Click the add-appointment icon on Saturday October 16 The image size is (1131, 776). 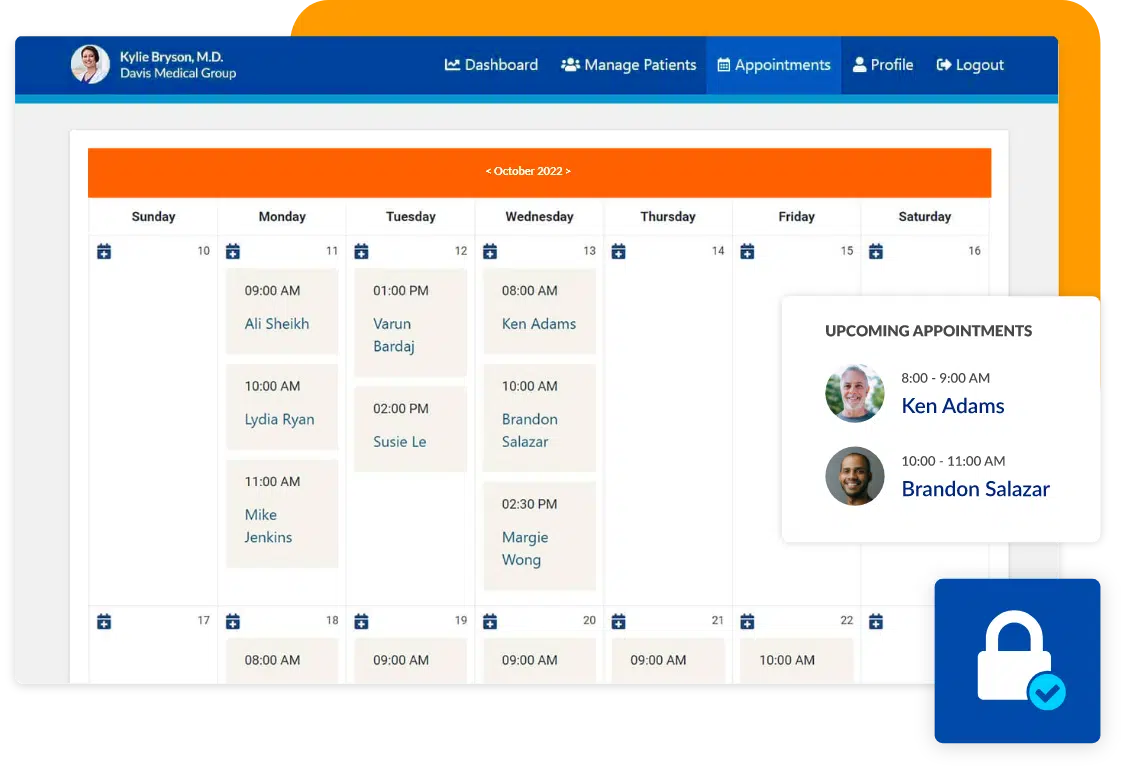click(x=876, y=251)
